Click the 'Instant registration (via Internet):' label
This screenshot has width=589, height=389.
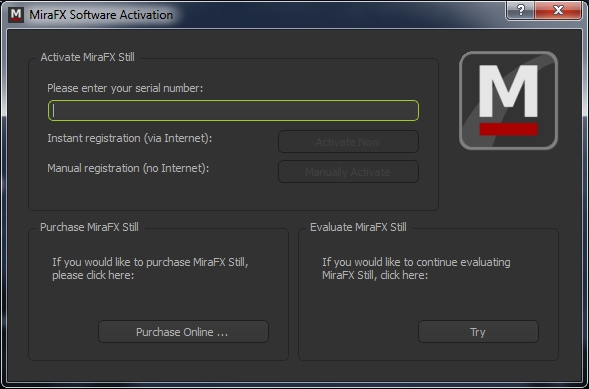(130, 138)
